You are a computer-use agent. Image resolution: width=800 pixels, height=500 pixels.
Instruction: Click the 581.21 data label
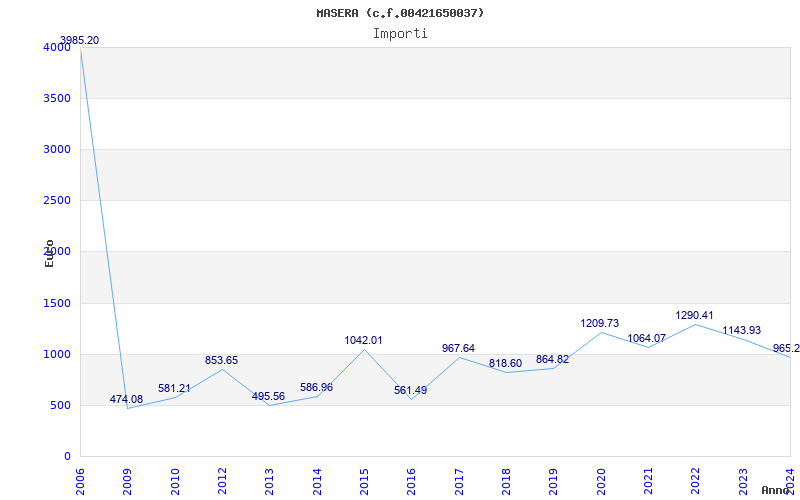174,388
